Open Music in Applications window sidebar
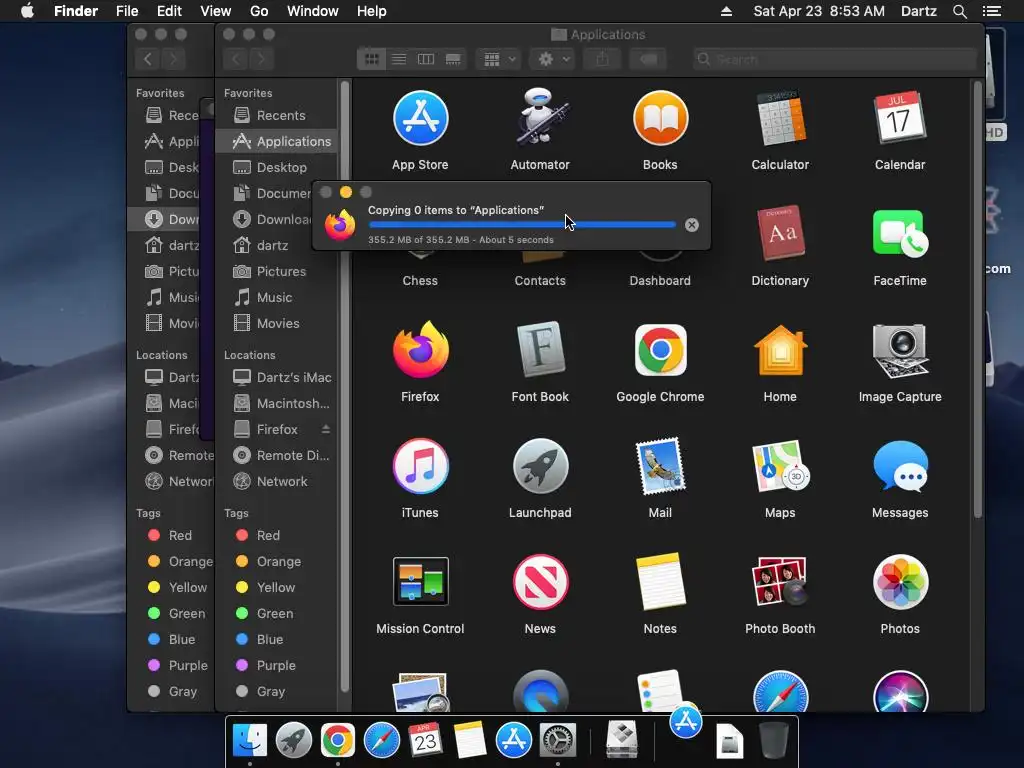1024x768 pixels. tap(276, 297)
